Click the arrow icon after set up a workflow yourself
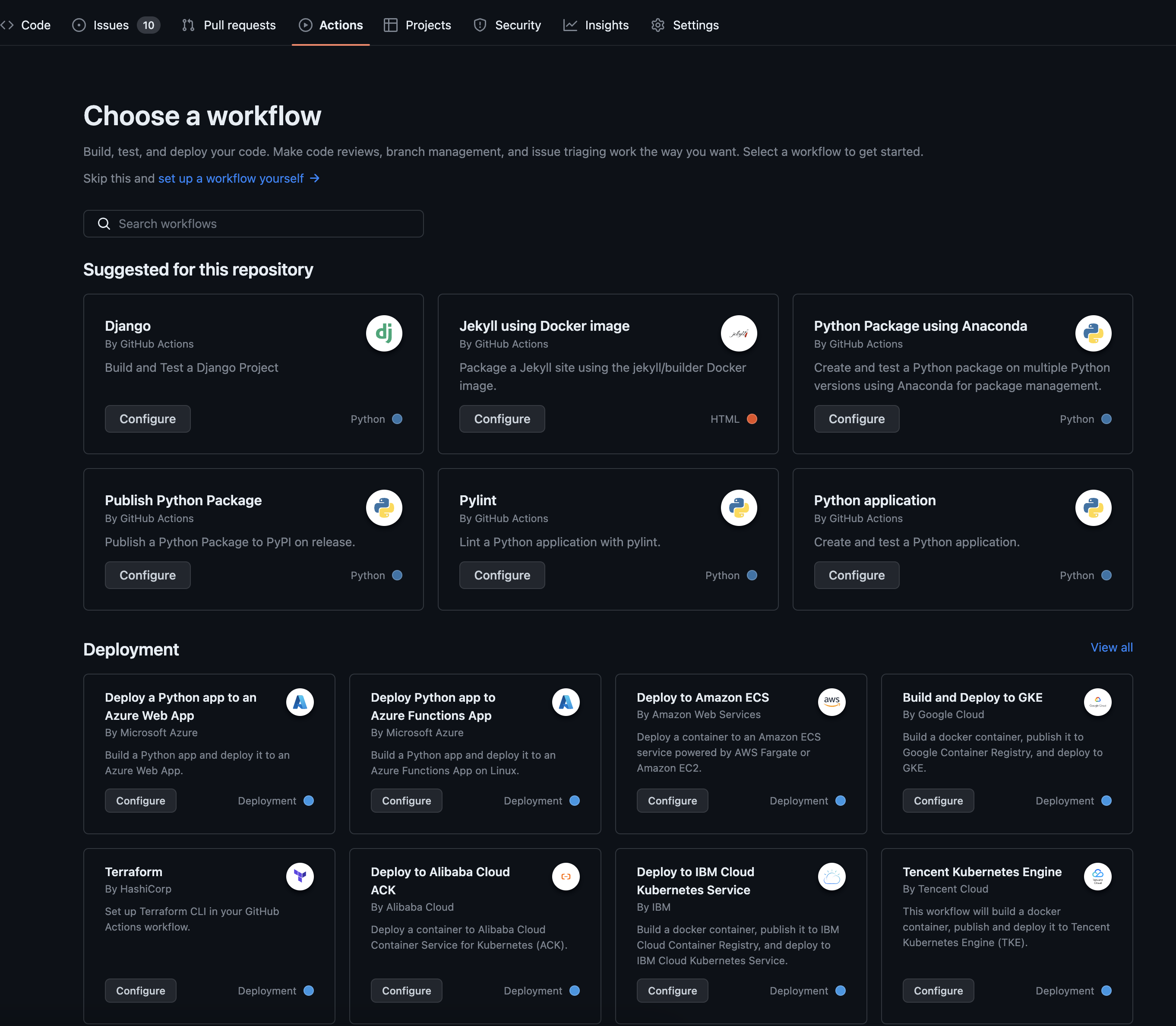The height and width of the screenshot is (1026, 1176). pos(314,179)
